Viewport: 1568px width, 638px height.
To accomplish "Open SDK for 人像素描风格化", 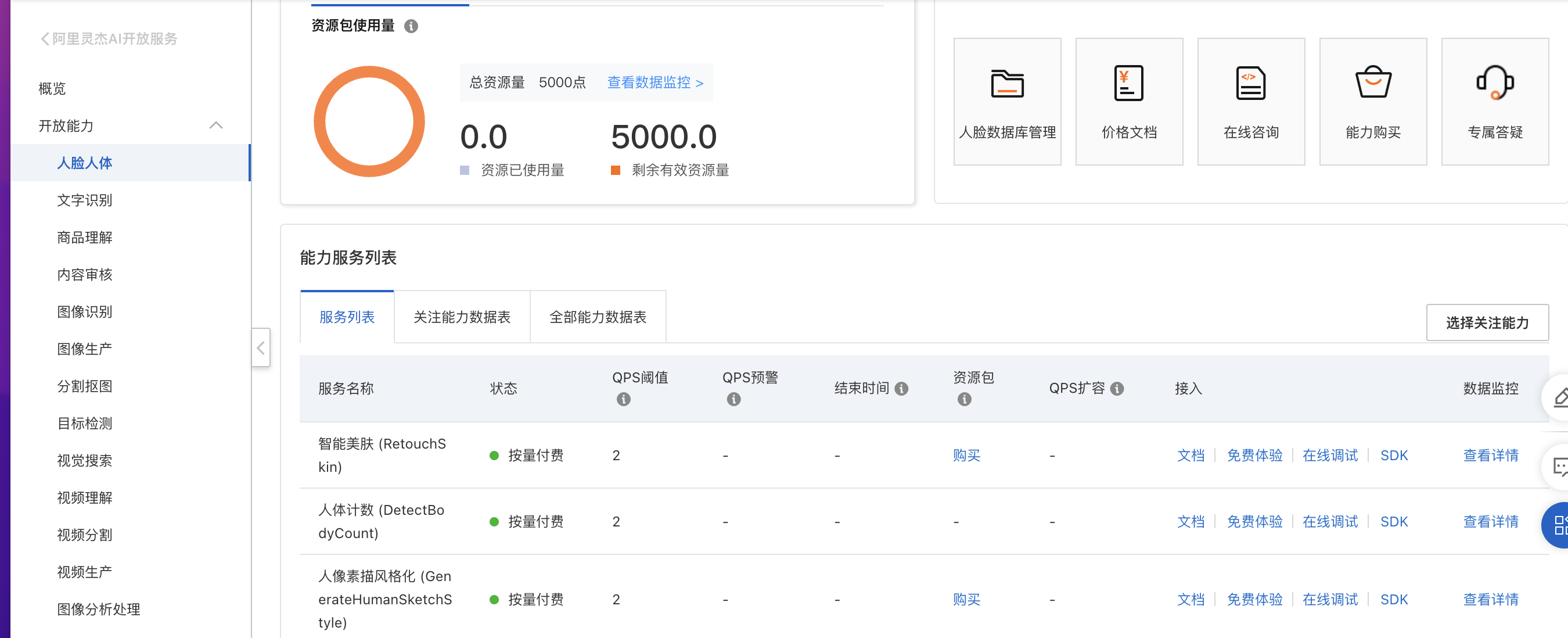I will [1394, 599].
